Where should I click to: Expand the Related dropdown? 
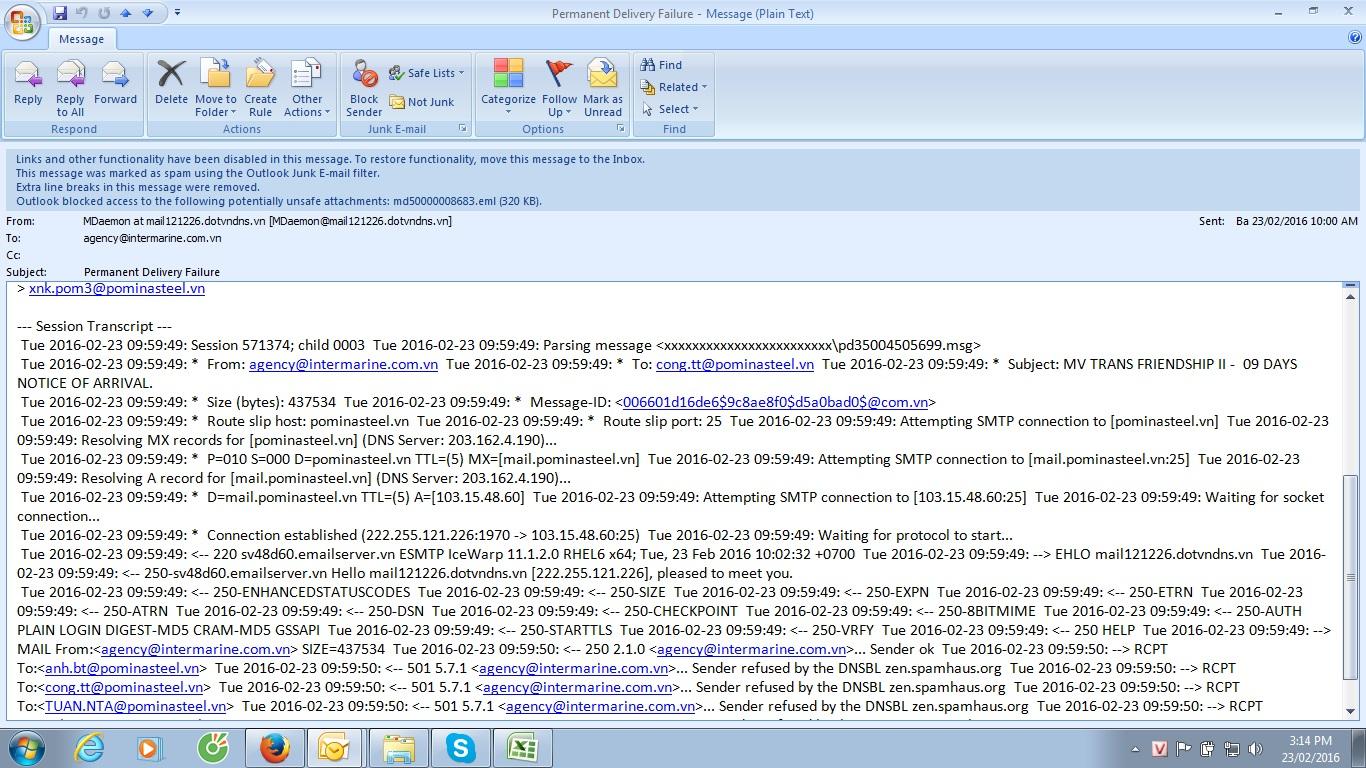(x=675, y=87)
